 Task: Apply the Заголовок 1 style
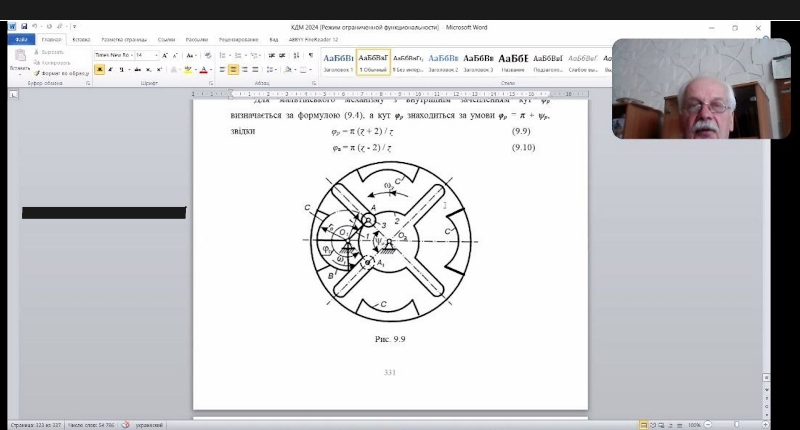click(x=338, y=62)
